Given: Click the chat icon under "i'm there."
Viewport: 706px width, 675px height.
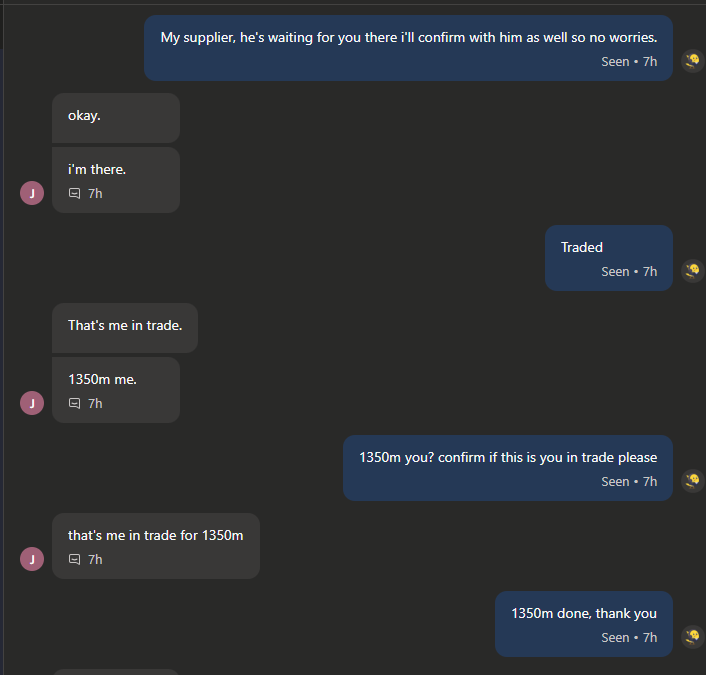Looking at the screenshot, I should tap(74, 194).
